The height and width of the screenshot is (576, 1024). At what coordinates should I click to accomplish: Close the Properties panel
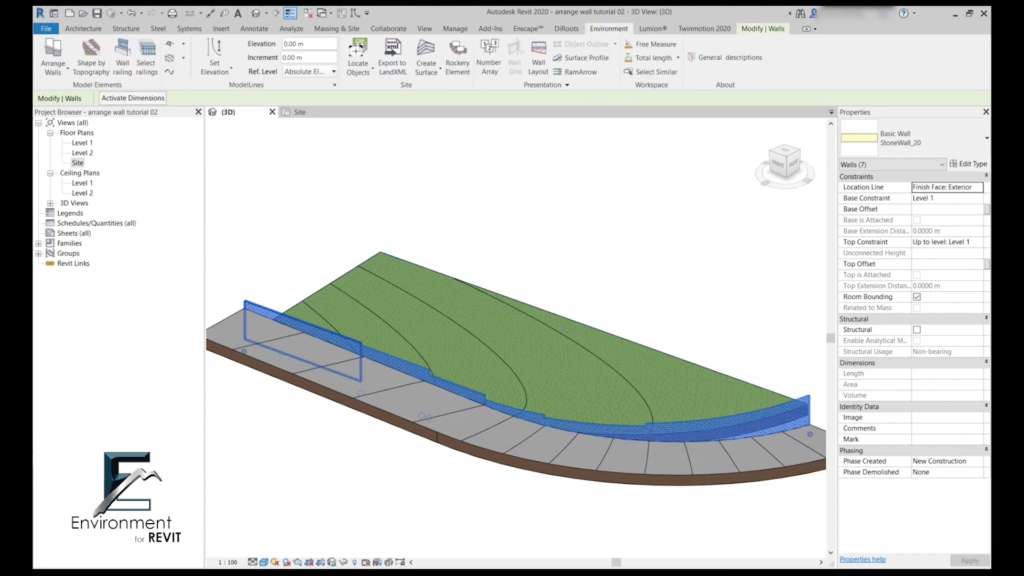coord(985,112)
